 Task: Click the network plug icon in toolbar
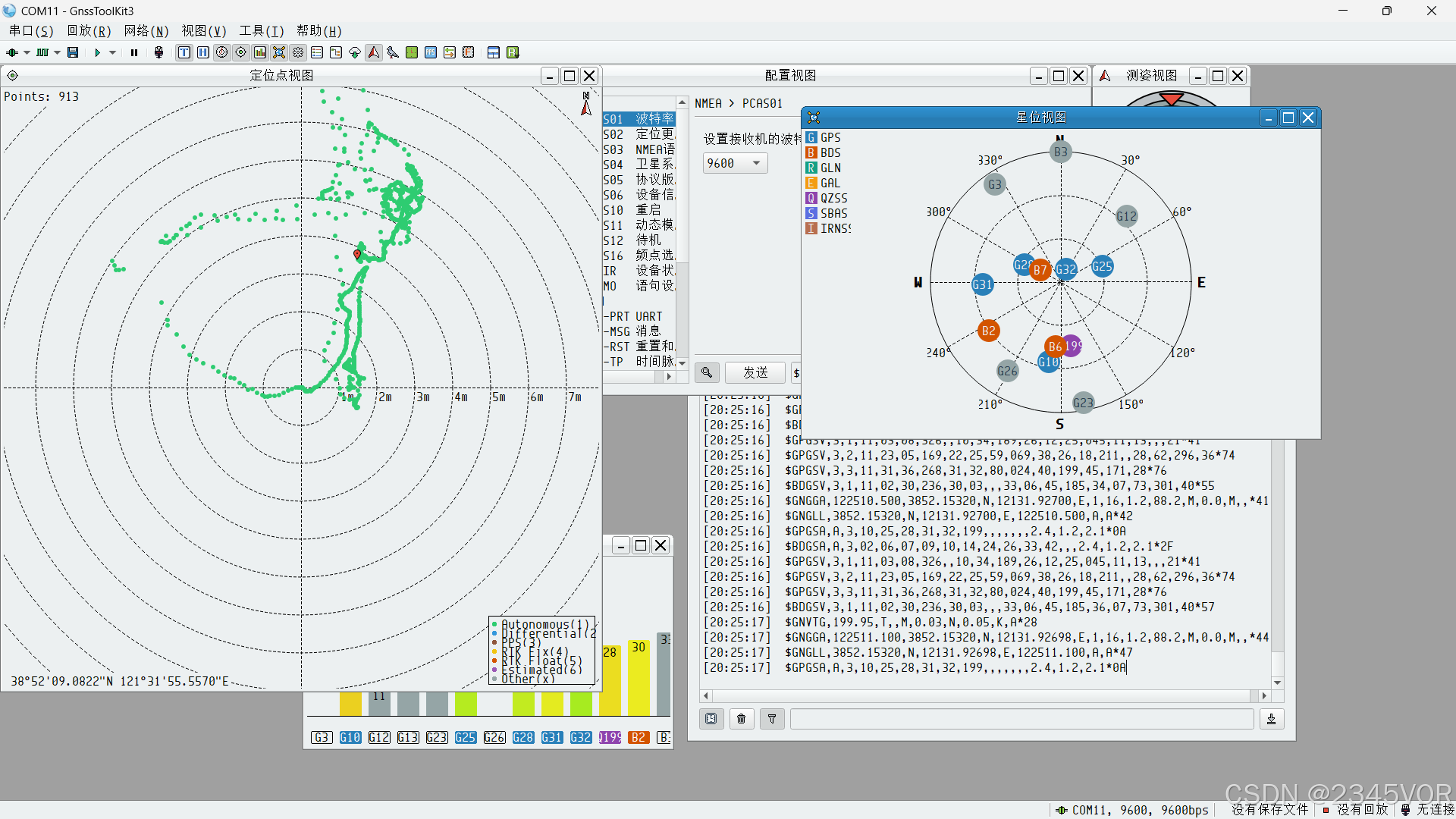pyautogui.click(x=158, y=52)
